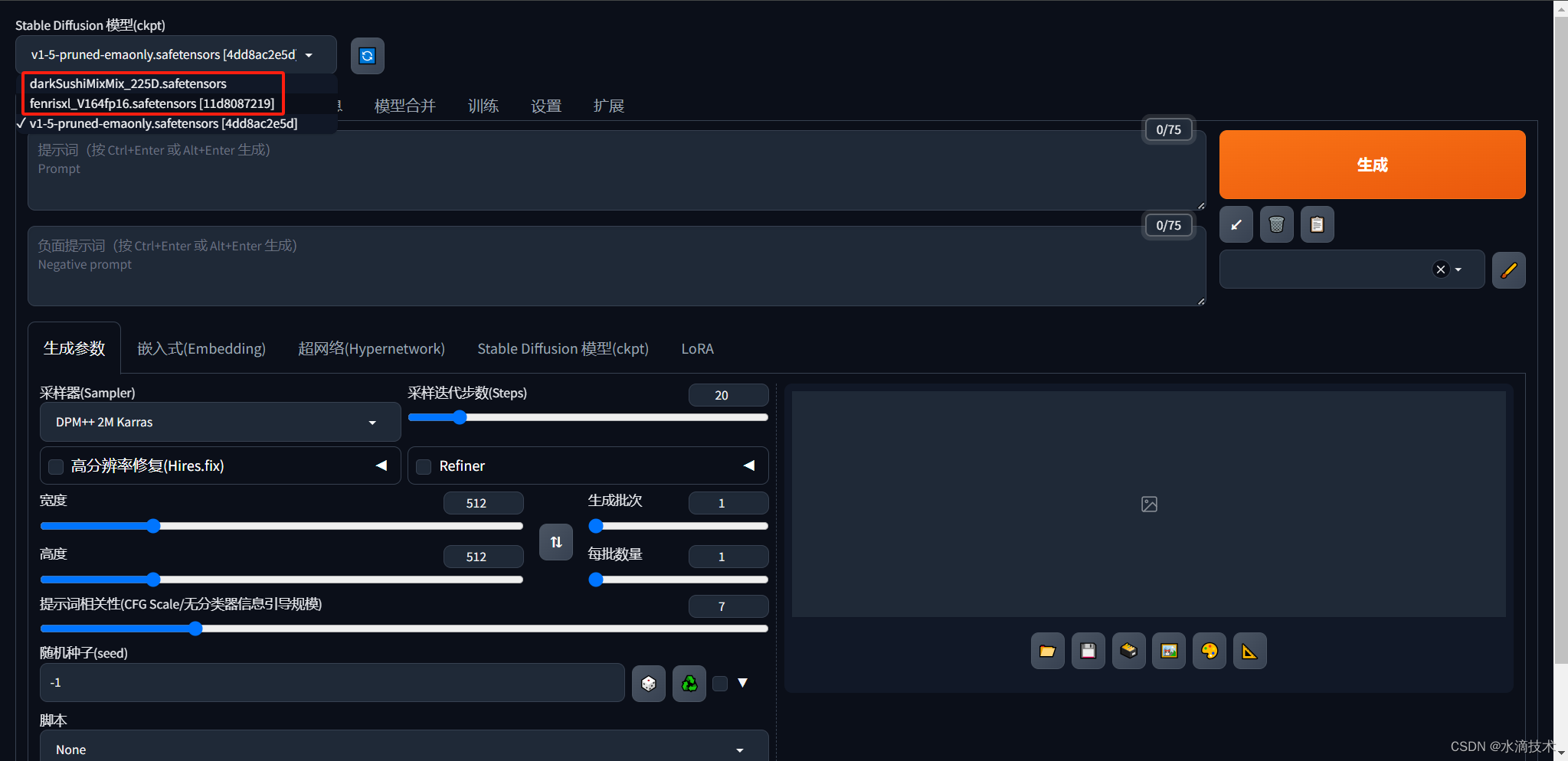Adjust the 高度 height slider
This screenshot has height=761, width=1568.
281,580
